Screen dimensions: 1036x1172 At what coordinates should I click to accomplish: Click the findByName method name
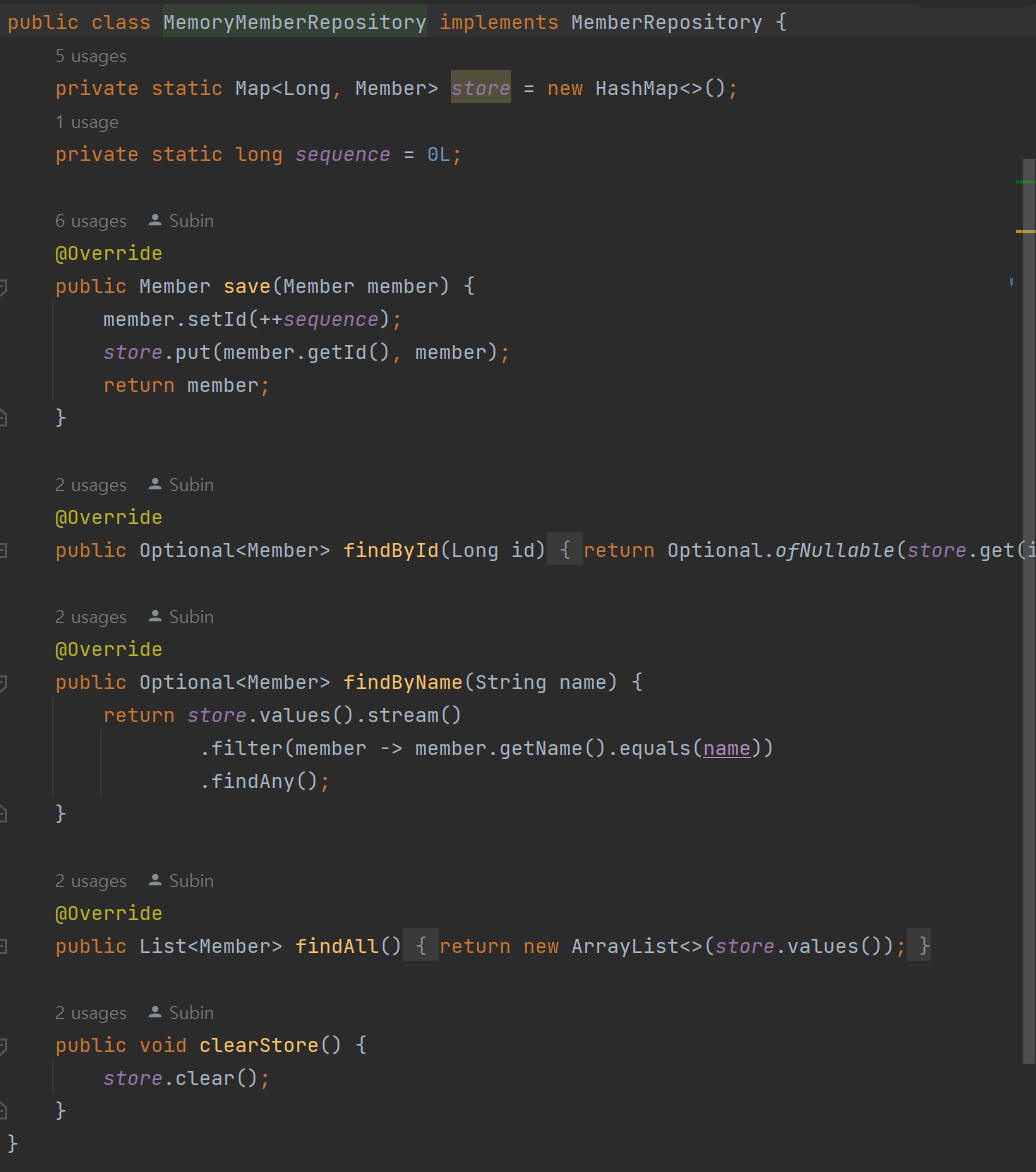click(x=403, y=682)
